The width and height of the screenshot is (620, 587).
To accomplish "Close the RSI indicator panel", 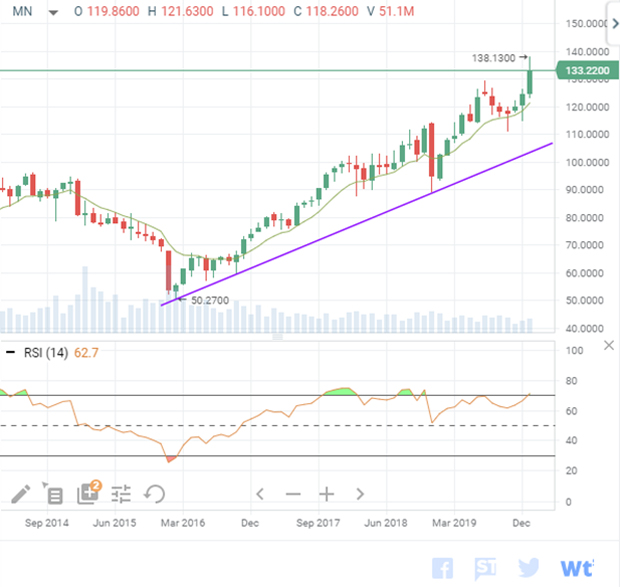I will 609,345.
